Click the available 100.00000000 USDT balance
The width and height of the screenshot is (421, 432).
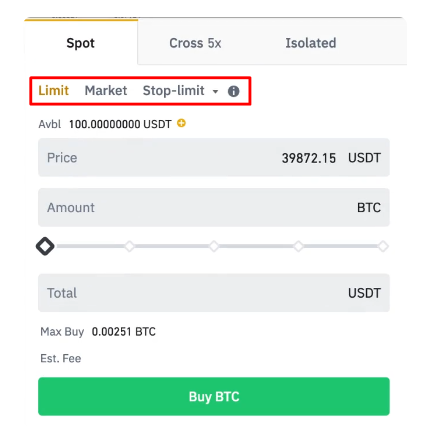click(120, 124)
